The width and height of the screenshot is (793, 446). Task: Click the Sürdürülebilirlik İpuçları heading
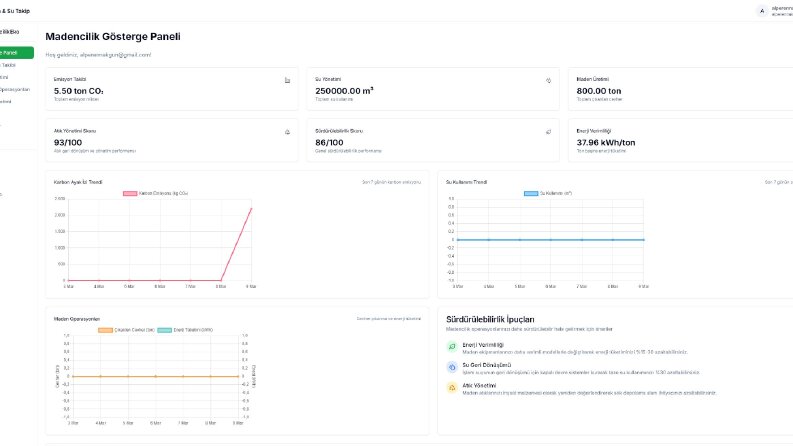[x=490, y=319]
